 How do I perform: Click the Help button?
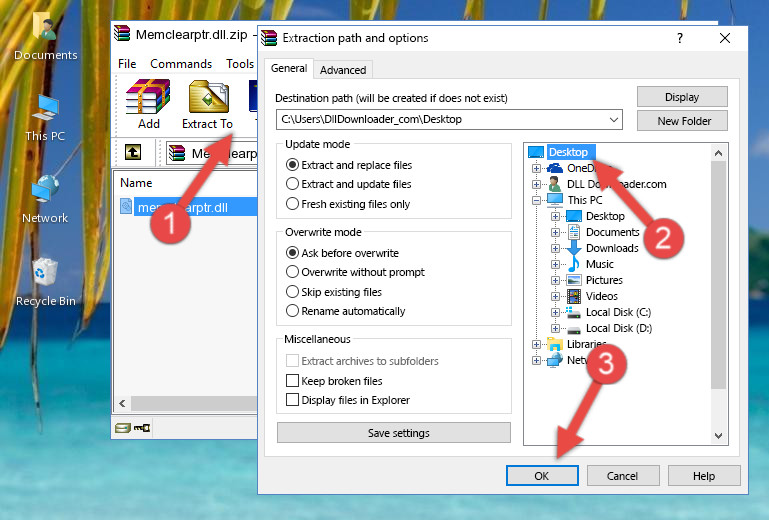pyautogui.click(x=704, y=476)
